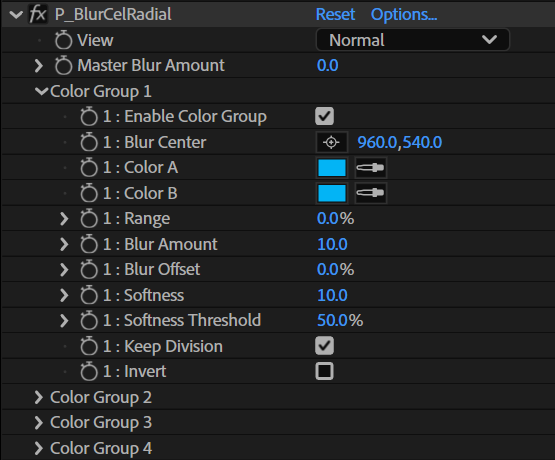Toggle the fx switch for P_BlurCelRadial
This screenshot has width=555, height=460.
[x=38, y=15]
